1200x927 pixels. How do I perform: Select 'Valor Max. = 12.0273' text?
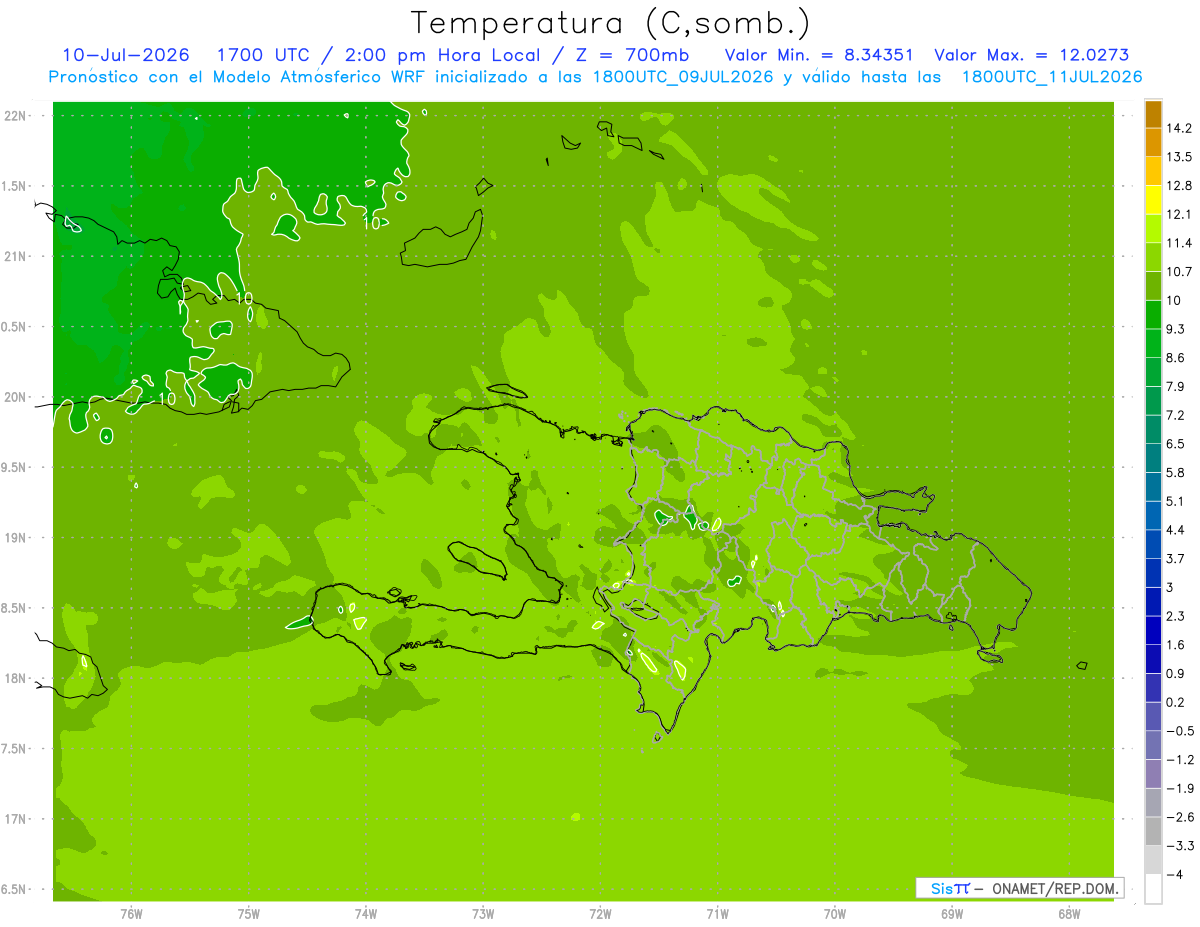click(1031, 55)
